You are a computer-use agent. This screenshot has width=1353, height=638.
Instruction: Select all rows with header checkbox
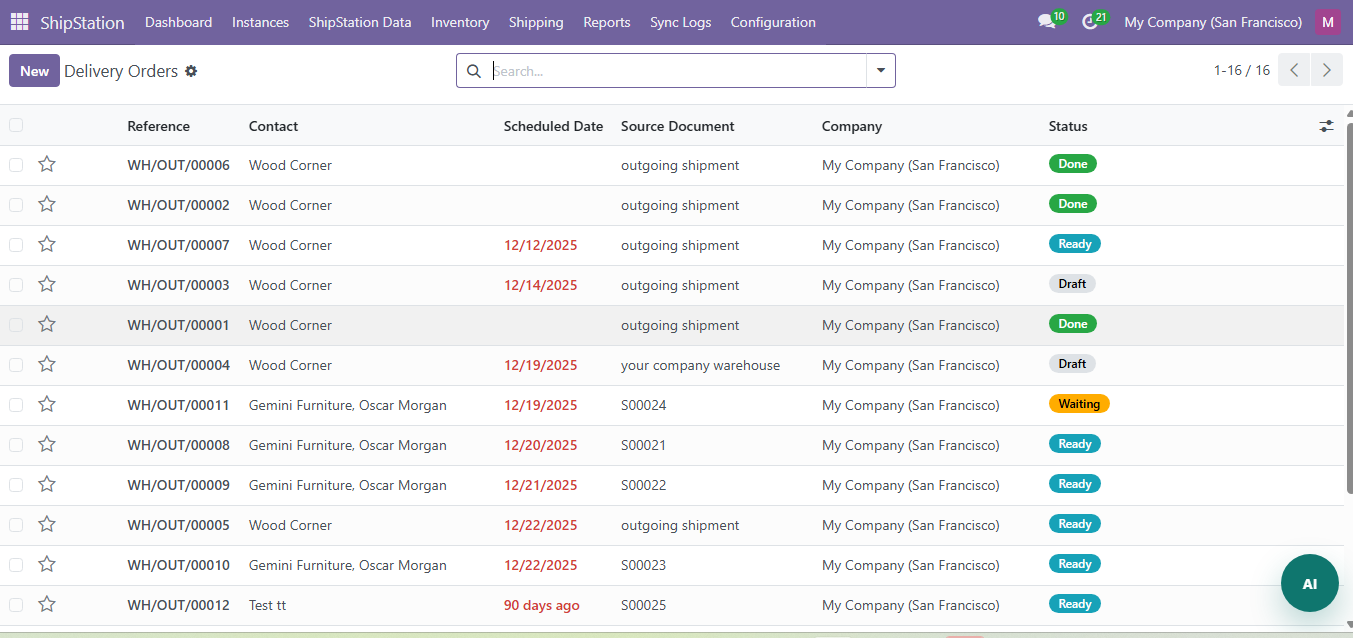point(16,125)
